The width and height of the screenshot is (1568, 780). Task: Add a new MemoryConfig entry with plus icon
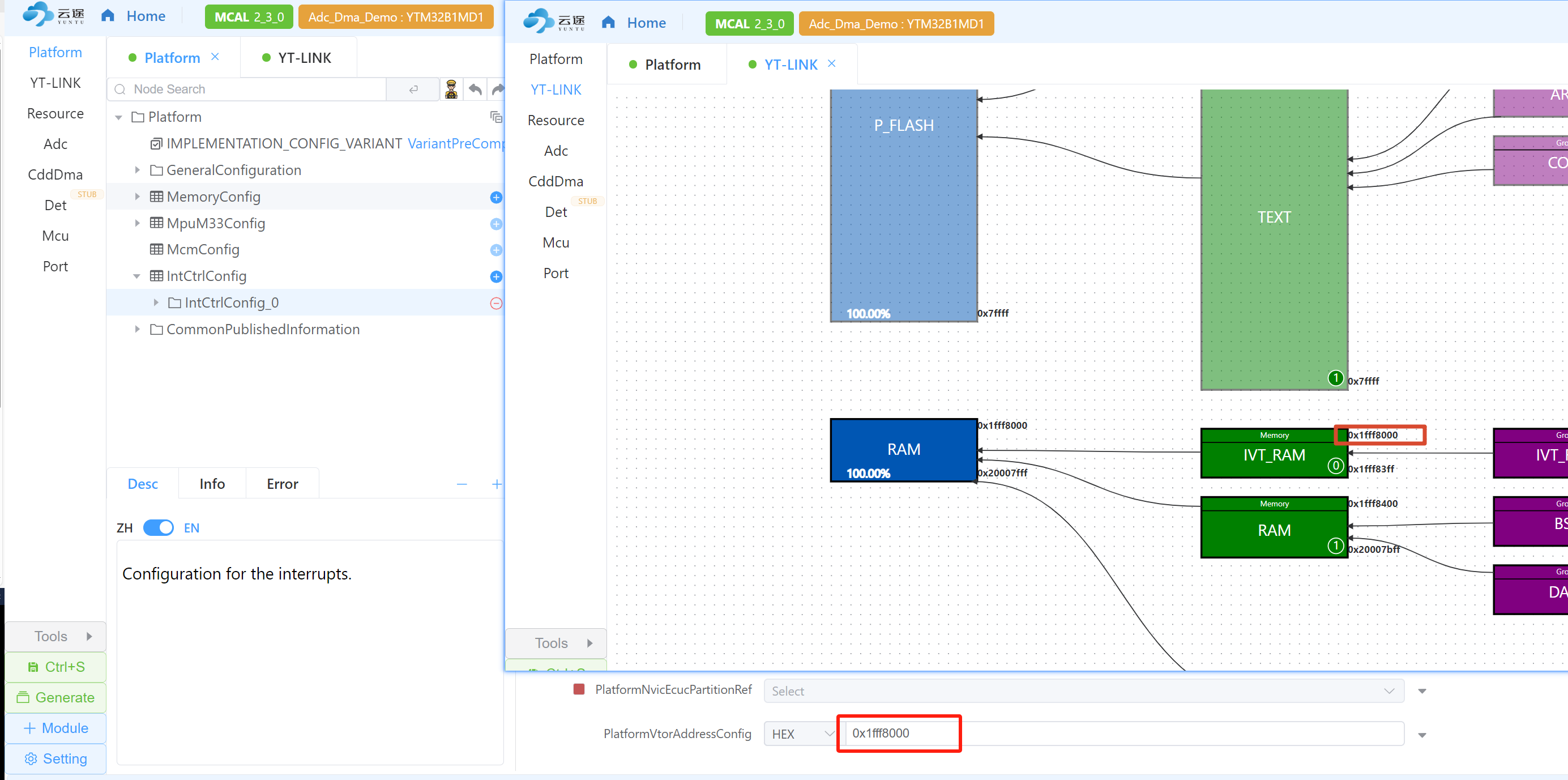[496, 197]
